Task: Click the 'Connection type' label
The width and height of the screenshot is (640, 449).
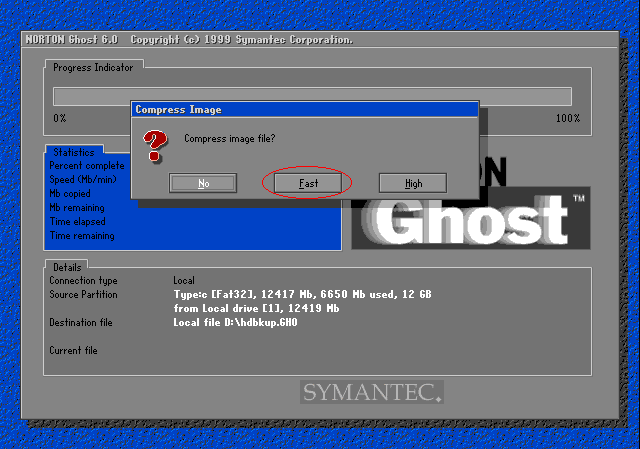Action: (x=83, y=280)
